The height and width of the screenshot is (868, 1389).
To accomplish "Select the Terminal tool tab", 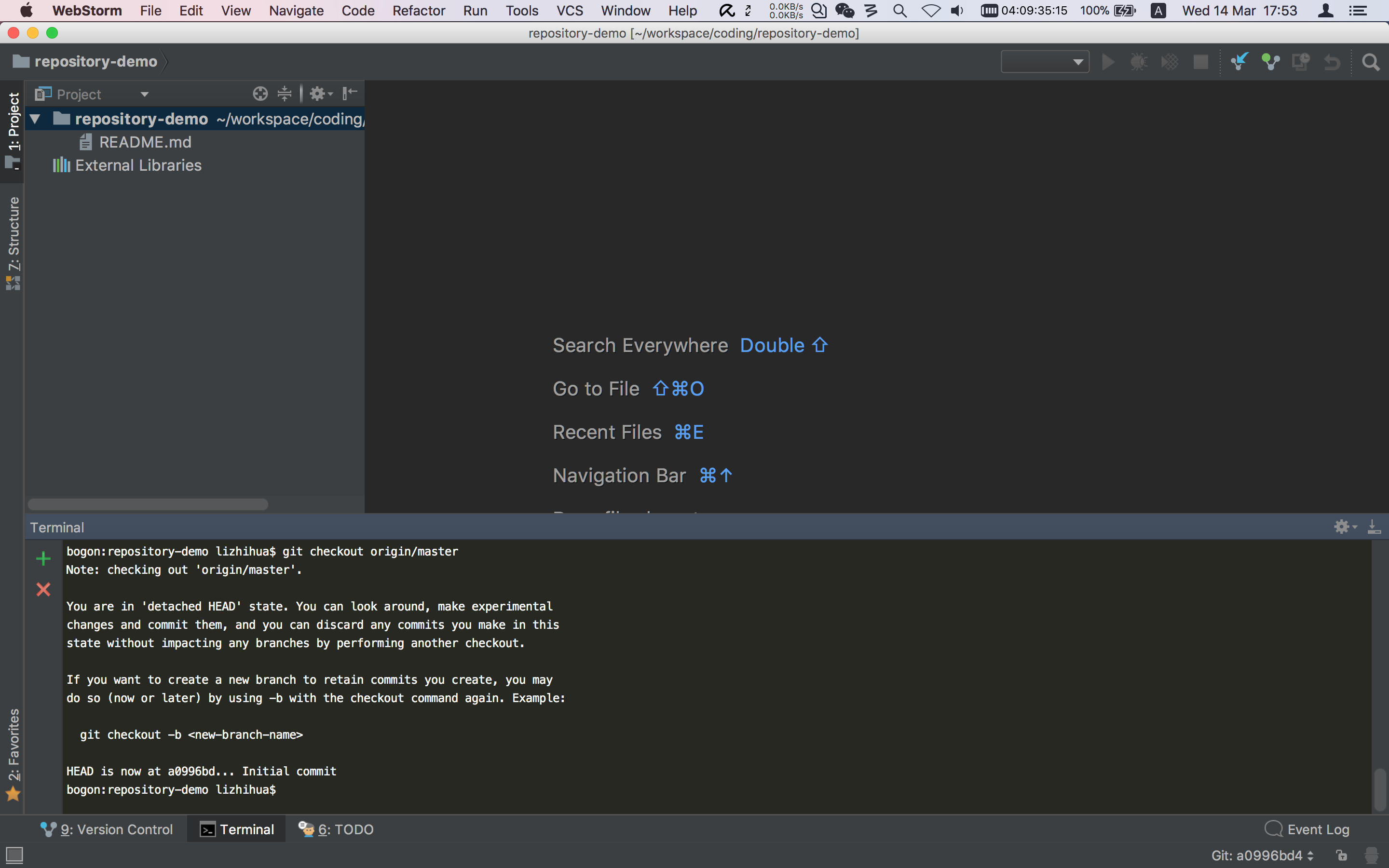I will 236,829.
